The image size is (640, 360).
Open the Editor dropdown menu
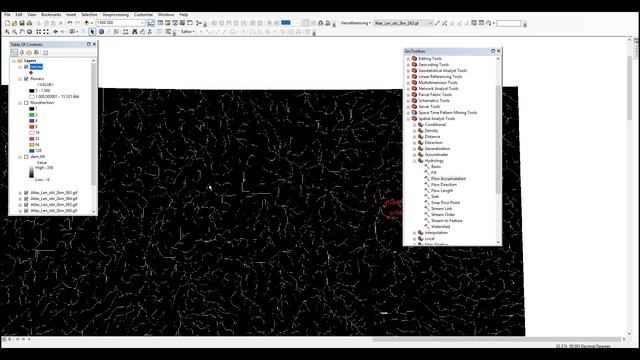pyautogui.click(x=187, y=32)
